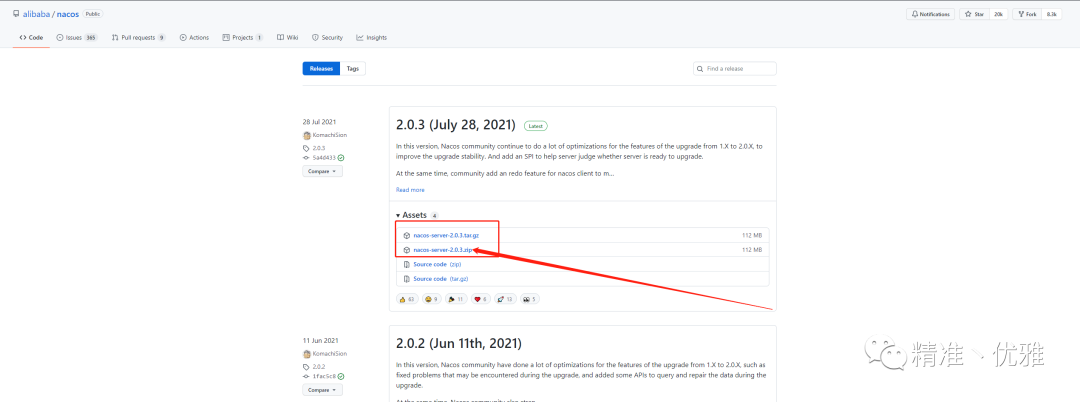Click the 112 MB size on the tar.gz row

tap(751, 235)
